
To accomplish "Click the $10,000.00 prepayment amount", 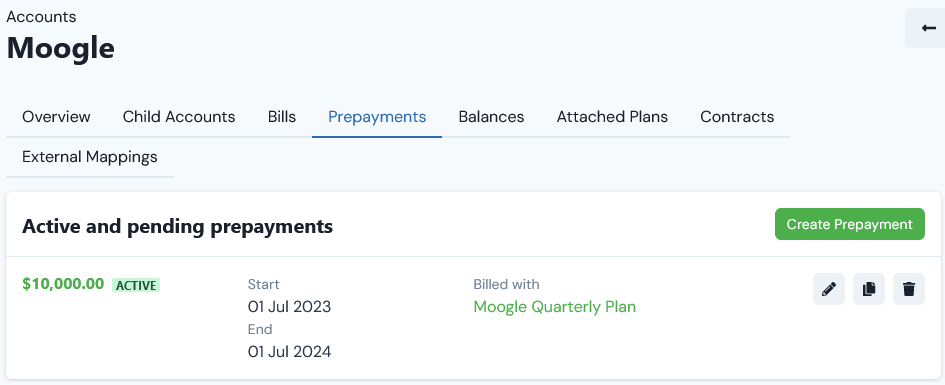I will [63, 284].
